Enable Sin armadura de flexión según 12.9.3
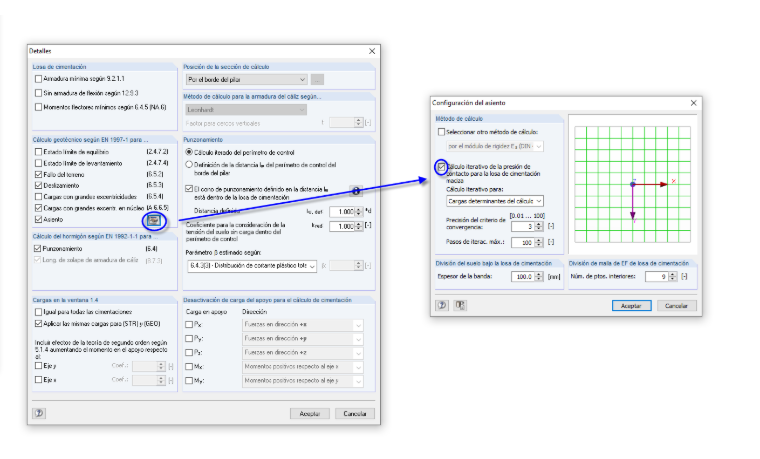Screen dimensions: 760x459 (x=38, y=93)
